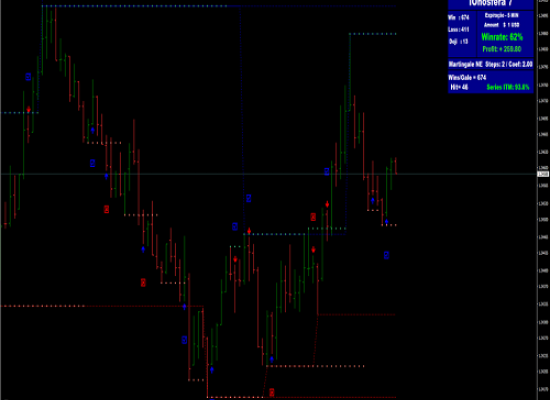Click the Winrate: 62% readout
The height and width of the screenshot is (400, 550).
tap(502, 37)
